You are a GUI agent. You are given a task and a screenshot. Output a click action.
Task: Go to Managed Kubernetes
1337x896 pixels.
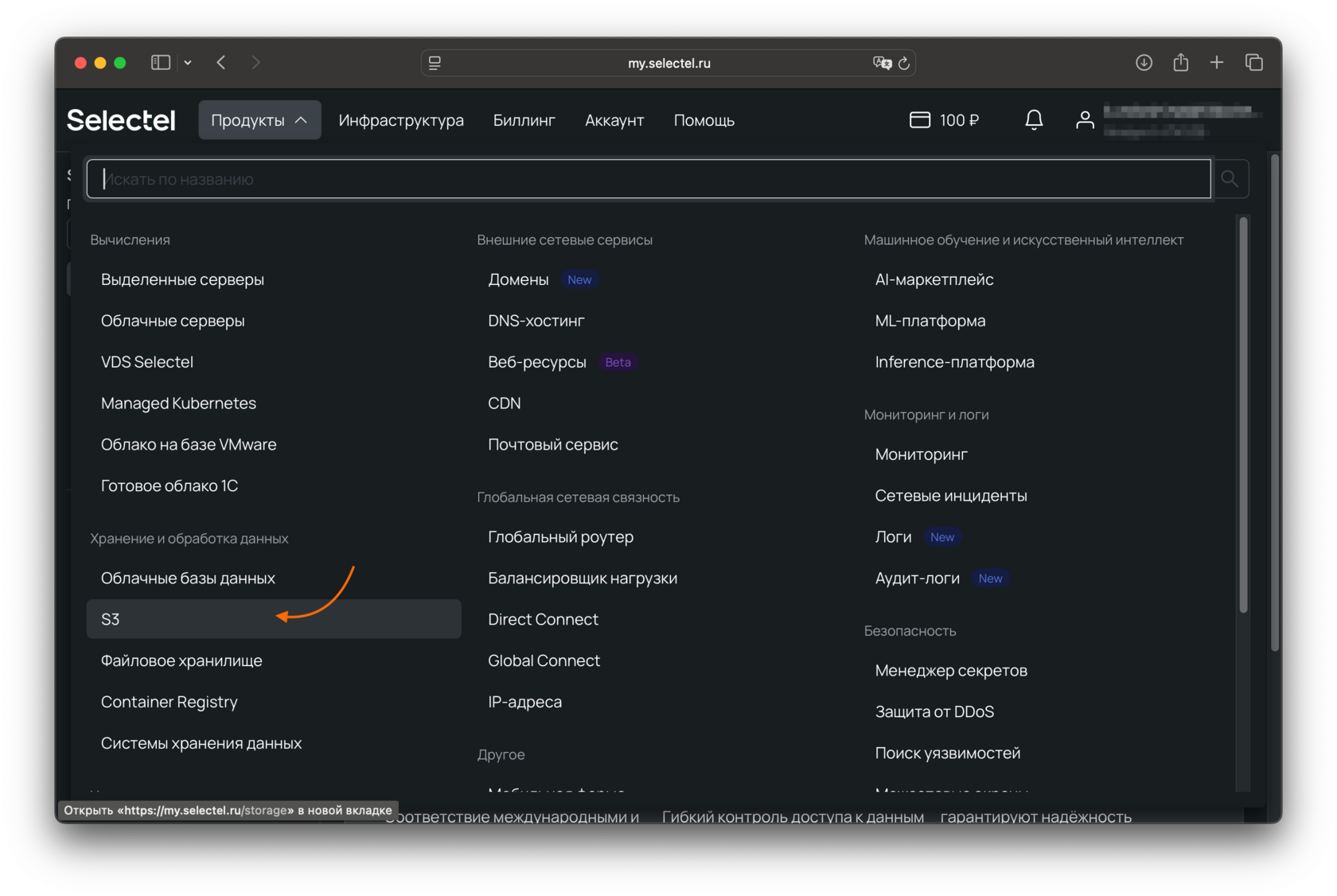pyautogui.click(x=178, y=403)
